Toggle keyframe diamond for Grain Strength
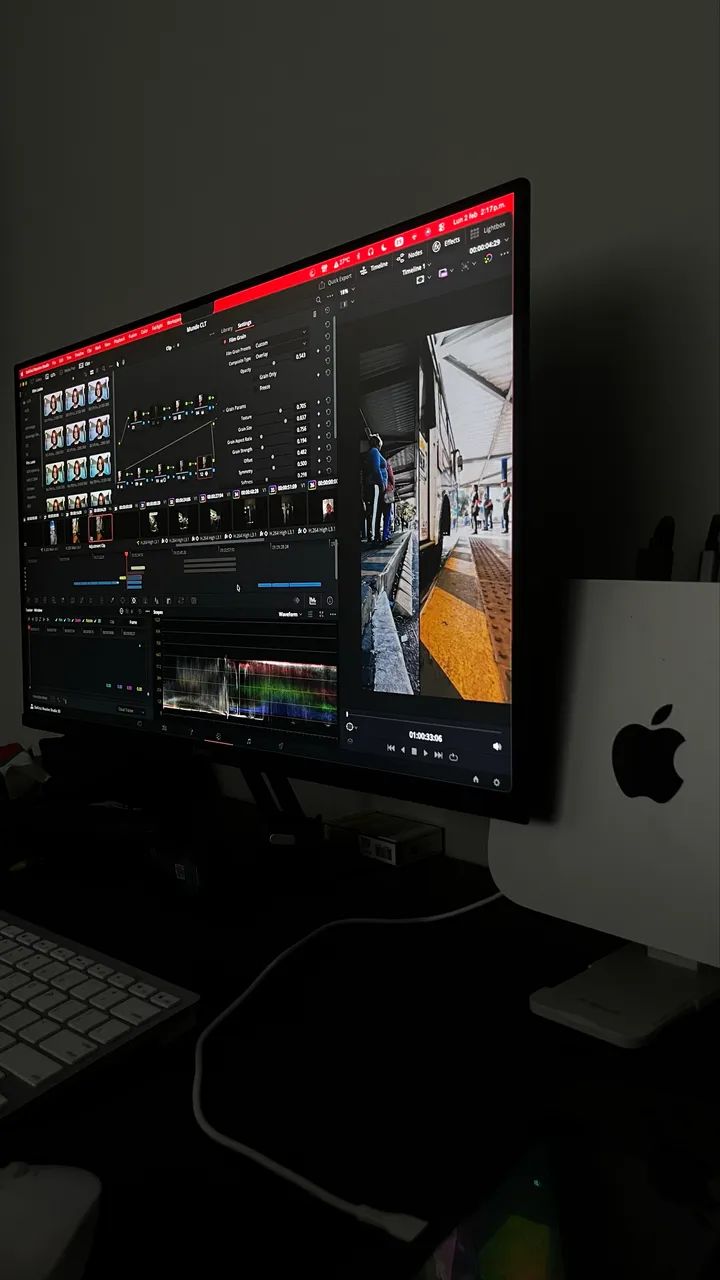Viewport: 720px width, 1280px height. coord(318,438)
